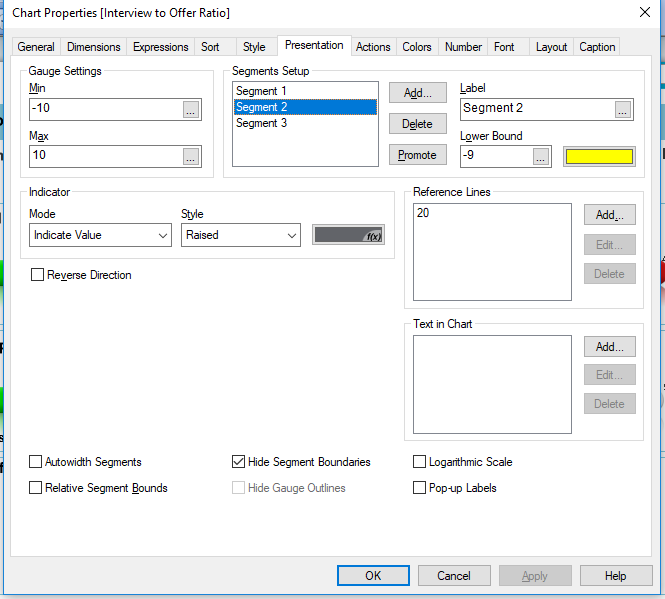Open the Colors tab

coord(417,47)
